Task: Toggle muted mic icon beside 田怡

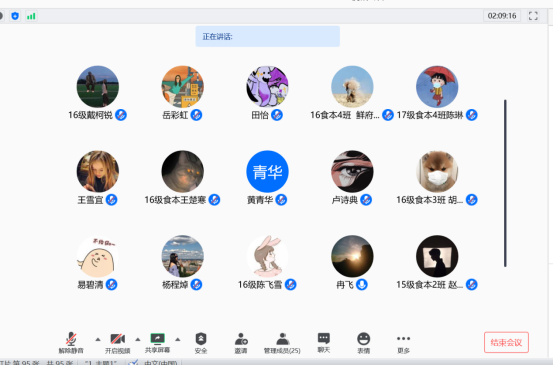Action: pos(277,115)
